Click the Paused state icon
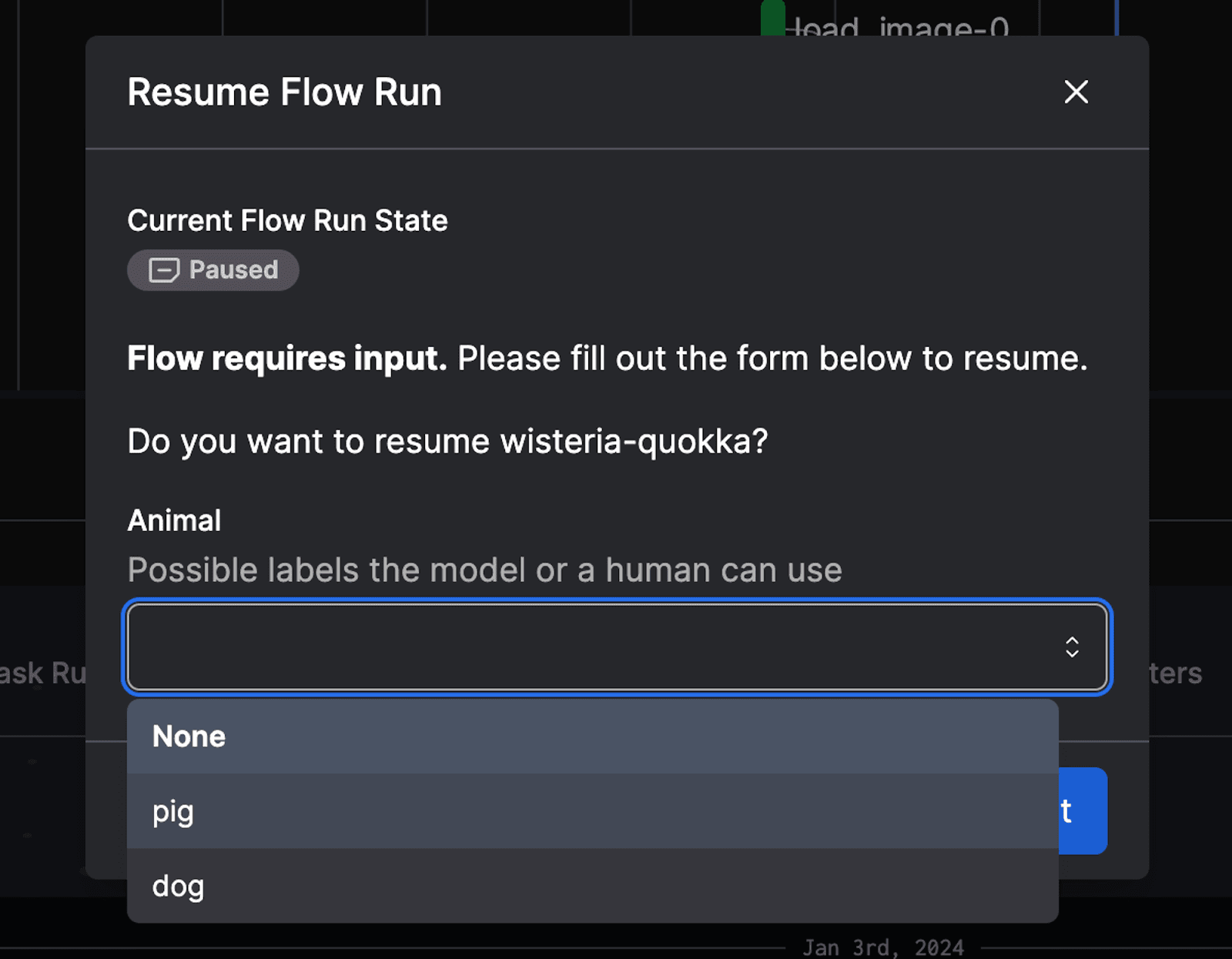1232x959 pixels. (163, 270)
